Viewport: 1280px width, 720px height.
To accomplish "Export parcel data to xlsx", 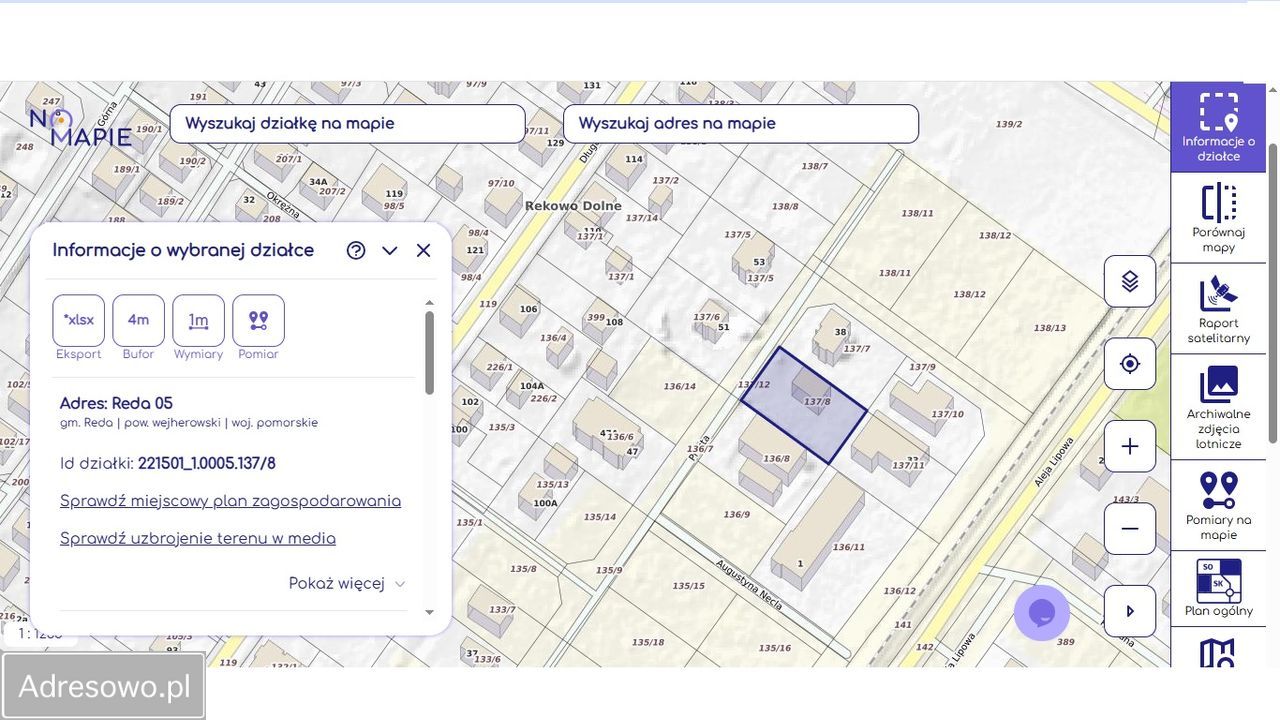I will [79, 320].
